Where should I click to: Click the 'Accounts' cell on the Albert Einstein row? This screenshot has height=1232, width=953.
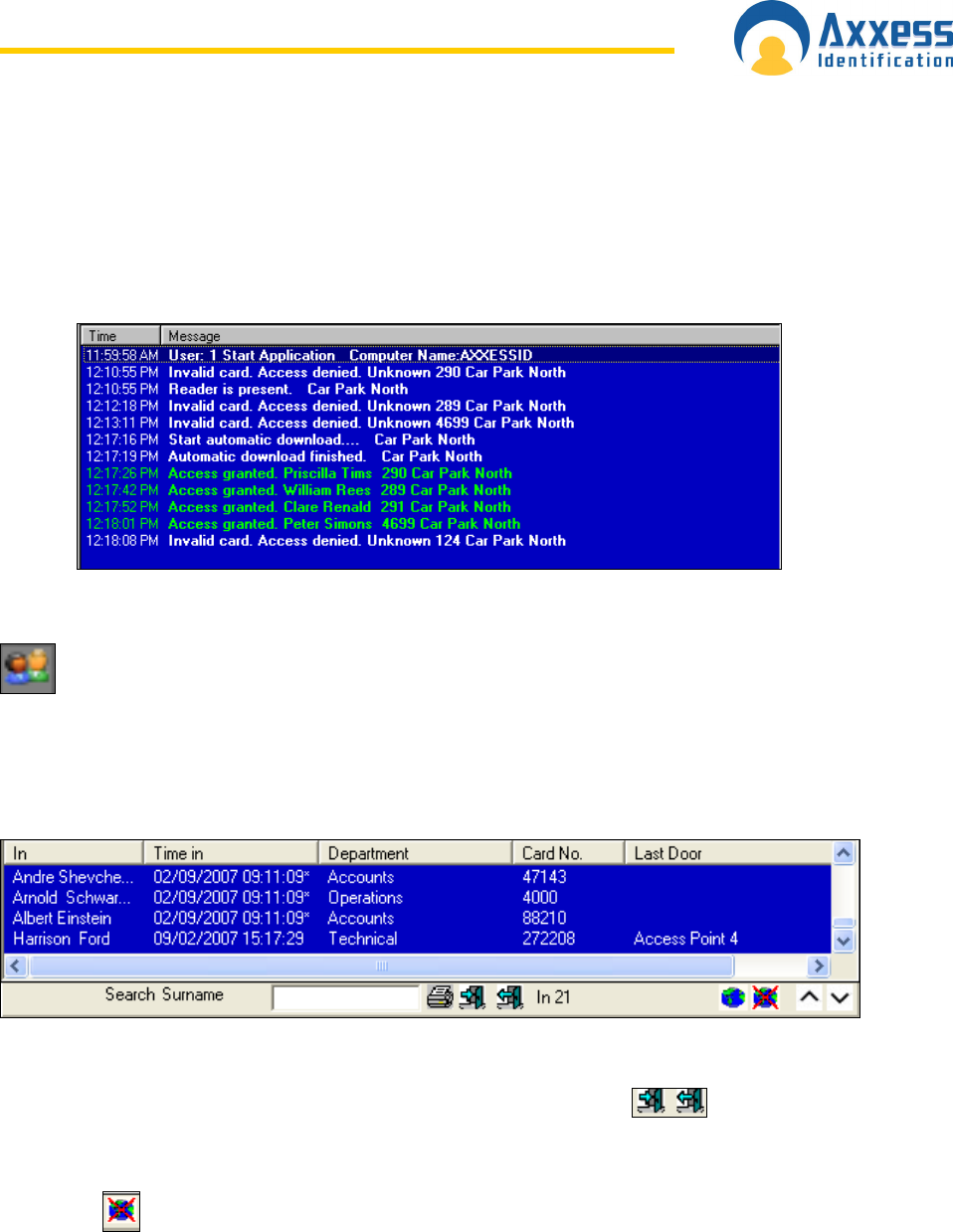click(x=361, y=919)
